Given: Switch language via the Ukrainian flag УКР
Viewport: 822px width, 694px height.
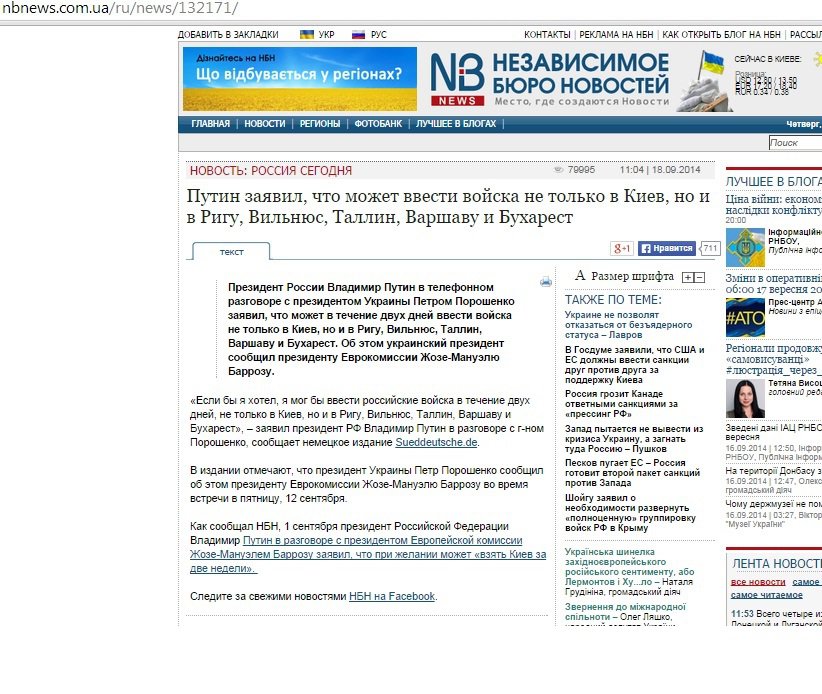Looking at the screenshot, I should pyautogui.click(x=317, y=34).
